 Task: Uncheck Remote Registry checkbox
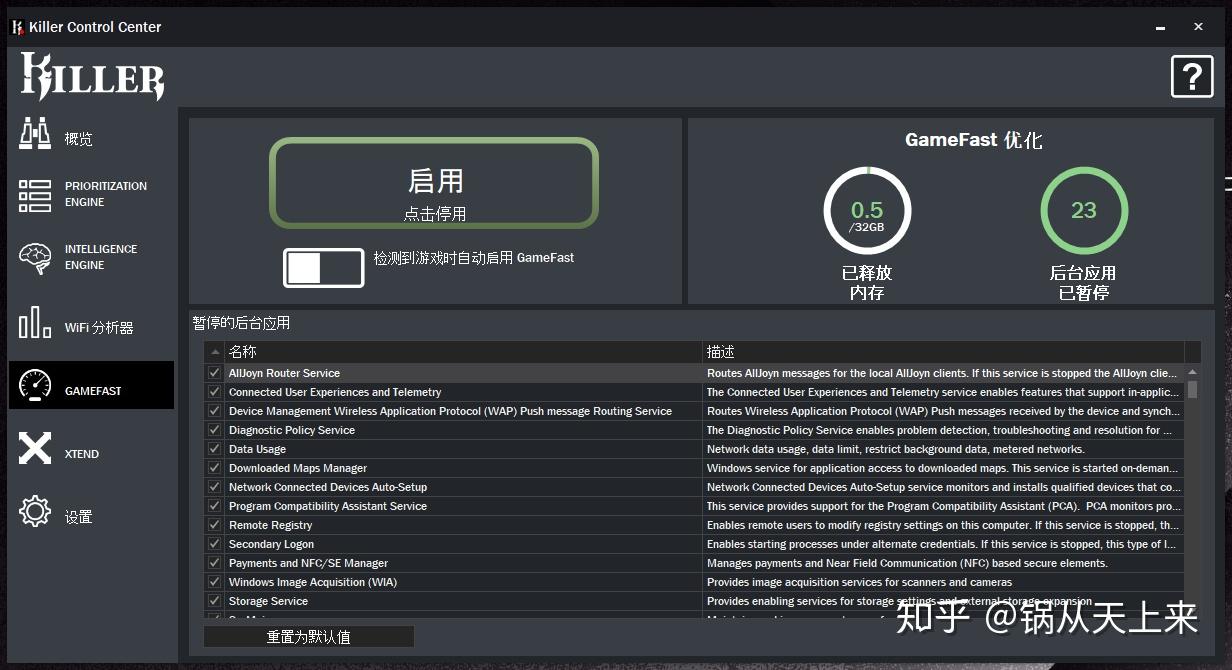pyautogui.click(x=214, y=525)
